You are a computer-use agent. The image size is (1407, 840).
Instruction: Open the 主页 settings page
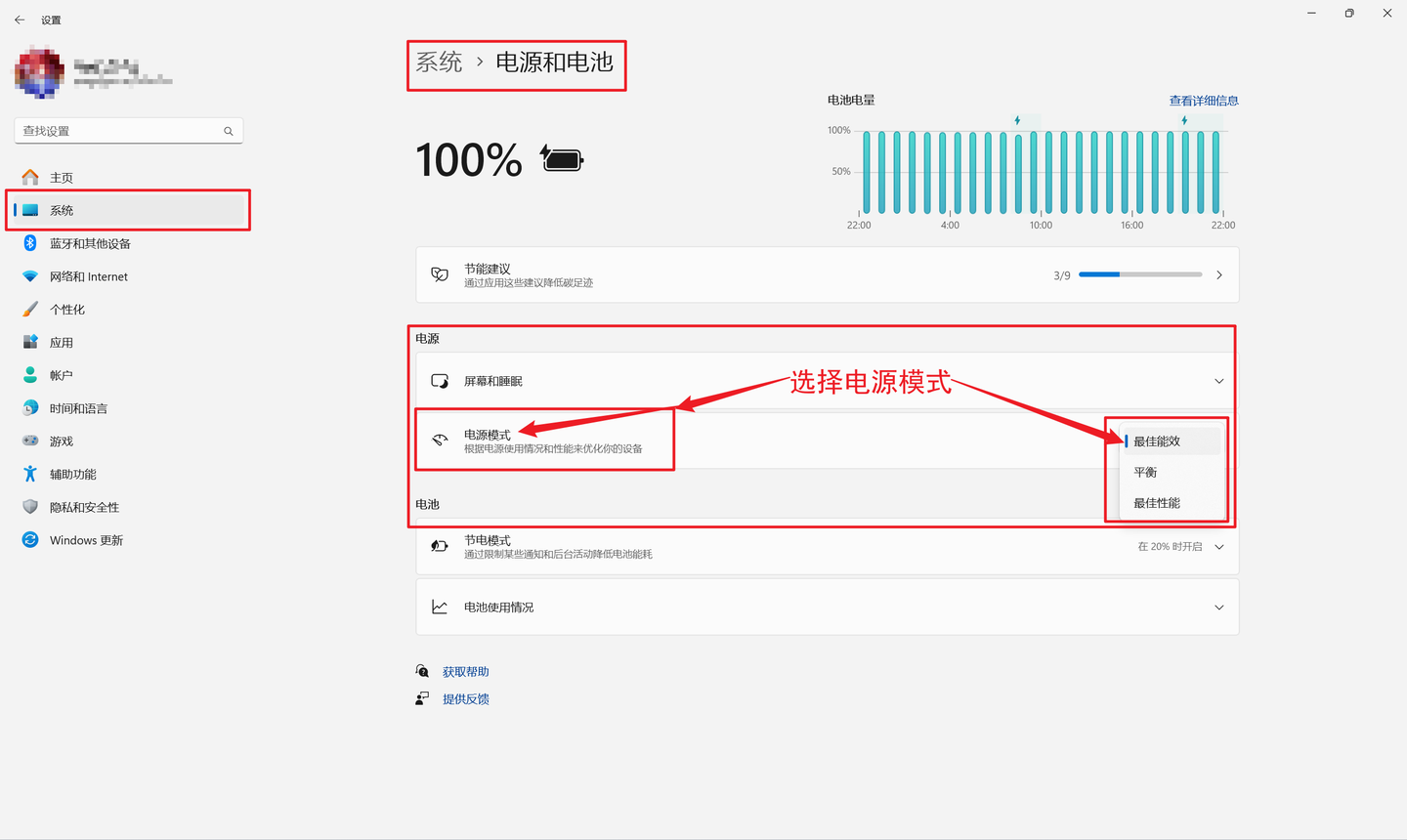128,178
